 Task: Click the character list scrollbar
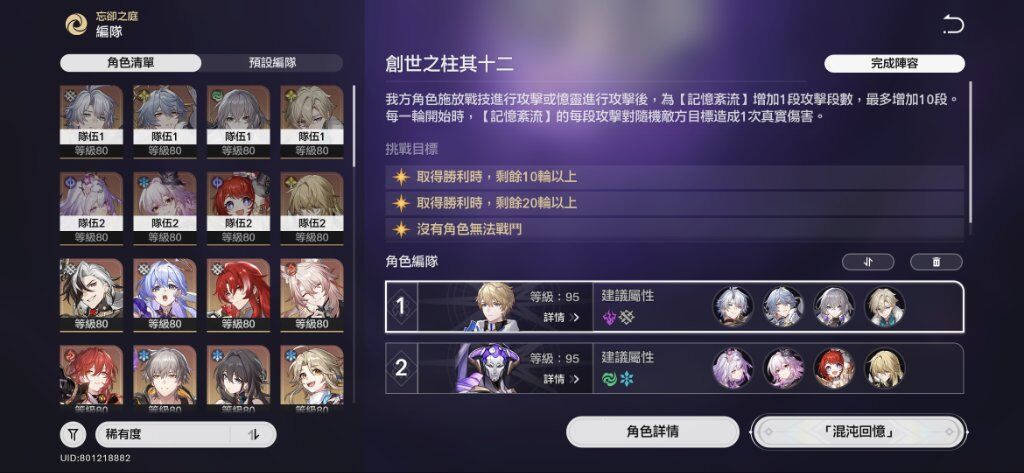coord(354,125)
